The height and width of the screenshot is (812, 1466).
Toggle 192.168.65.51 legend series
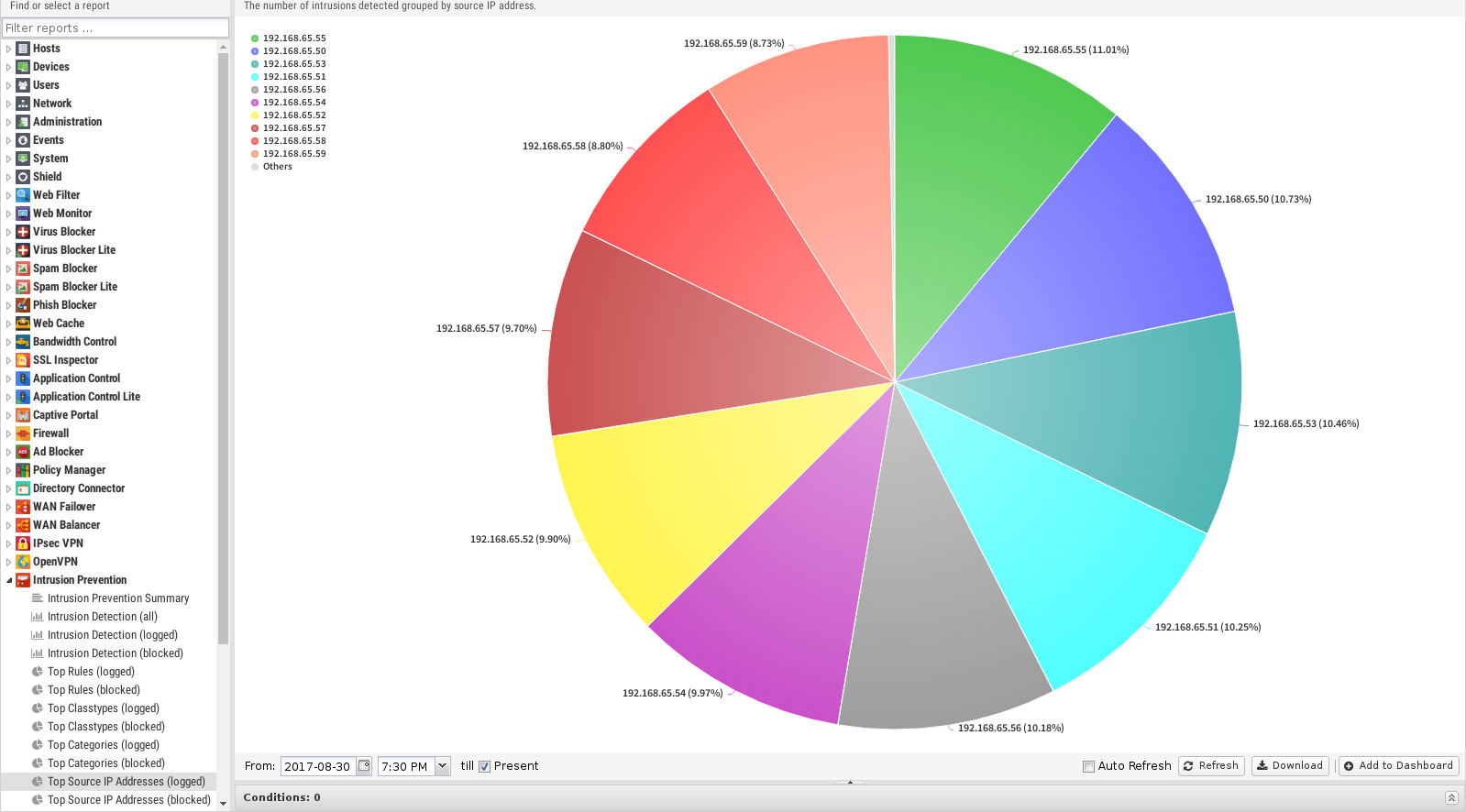point(288,77)
